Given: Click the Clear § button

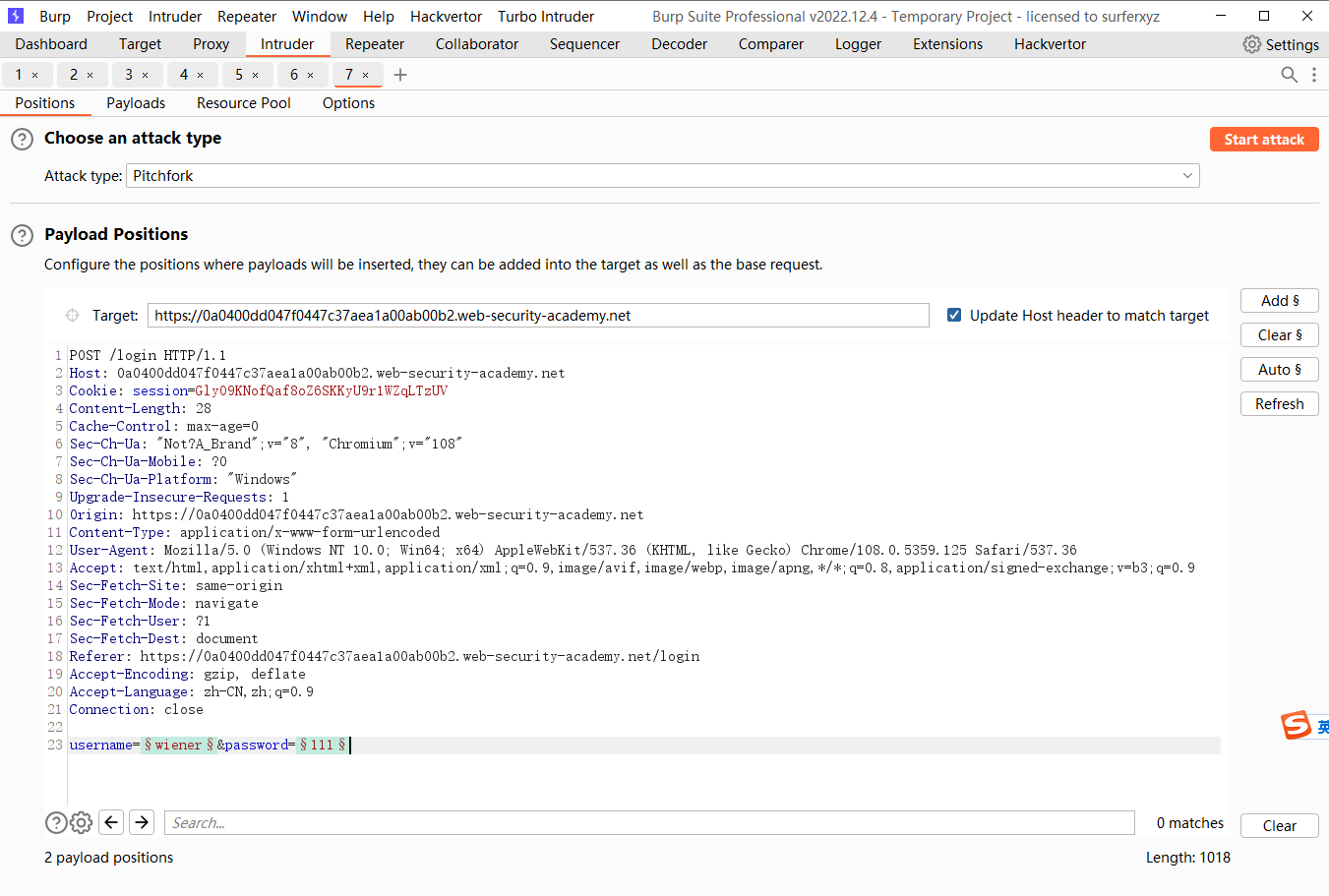Looking at the screenshot, I should (1280, 335).
